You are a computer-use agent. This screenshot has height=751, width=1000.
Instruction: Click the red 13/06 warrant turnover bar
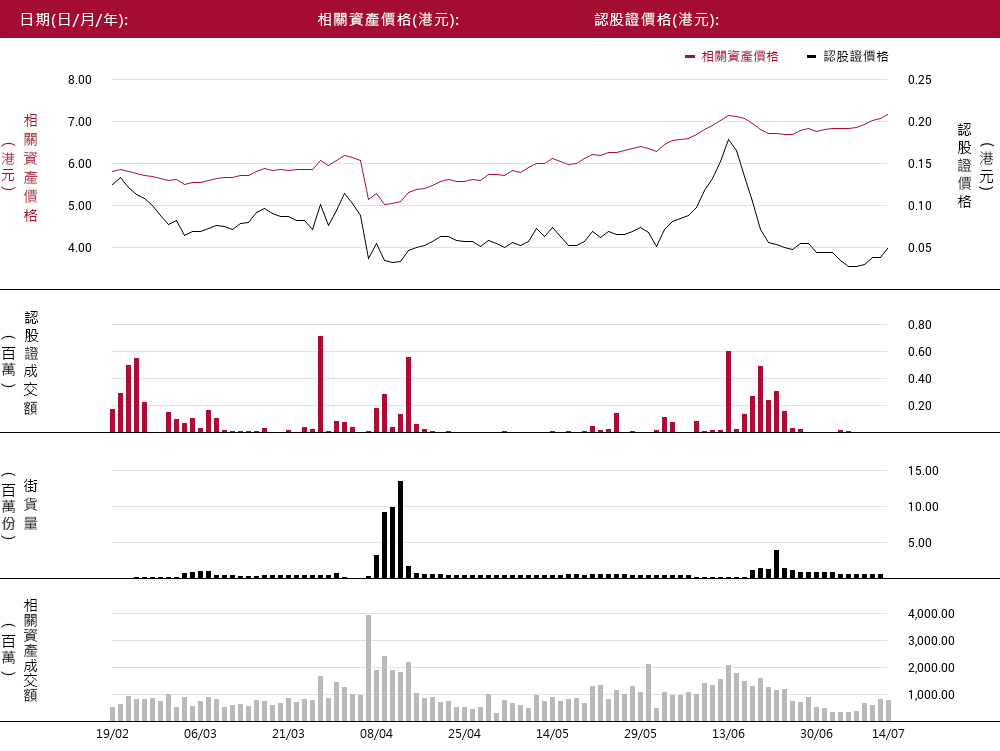click(728, 391)
